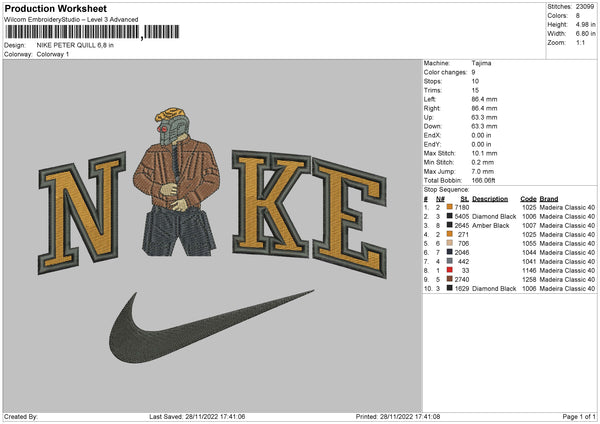Click code 1055 in the stop 5 row
The width and height of the screenshot is (600, 424).
529,243
